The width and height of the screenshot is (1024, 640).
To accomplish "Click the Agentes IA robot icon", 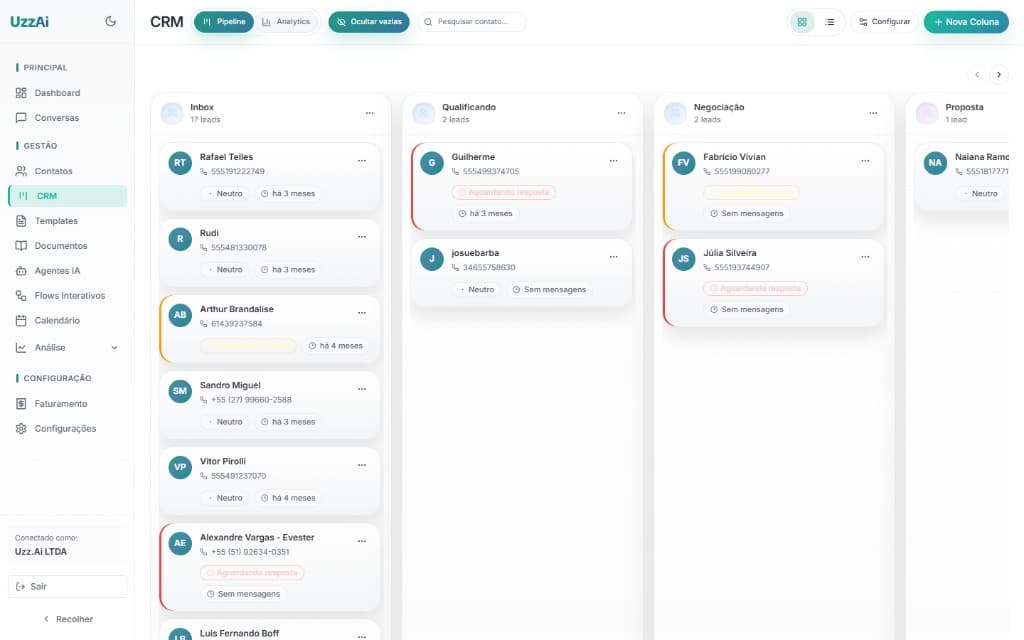I will (x=21, y=270).
